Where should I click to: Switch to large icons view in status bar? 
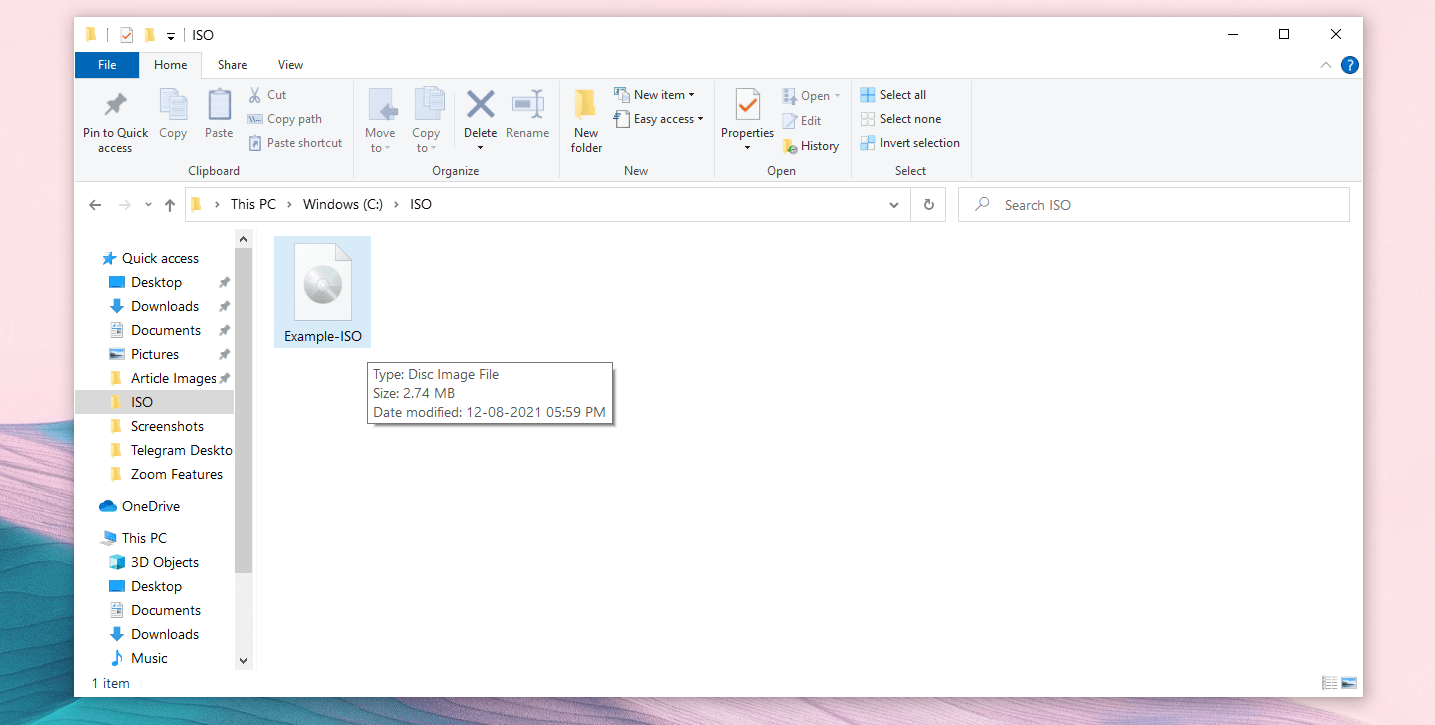pyautogui.click(x=1349, y=684)
